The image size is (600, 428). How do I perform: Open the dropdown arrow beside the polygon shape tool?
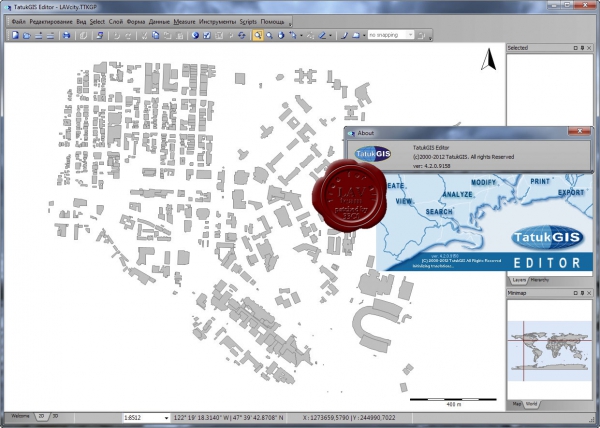(x=364, y=36)
